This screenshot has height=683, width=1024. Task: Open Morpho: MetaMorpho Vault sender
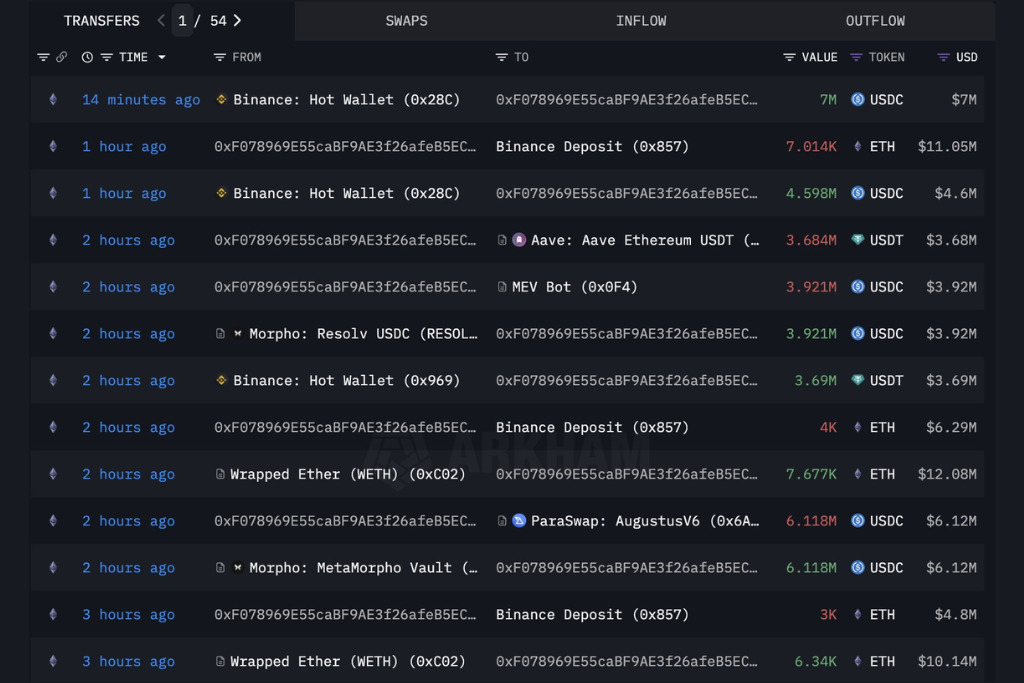[363, 568]
